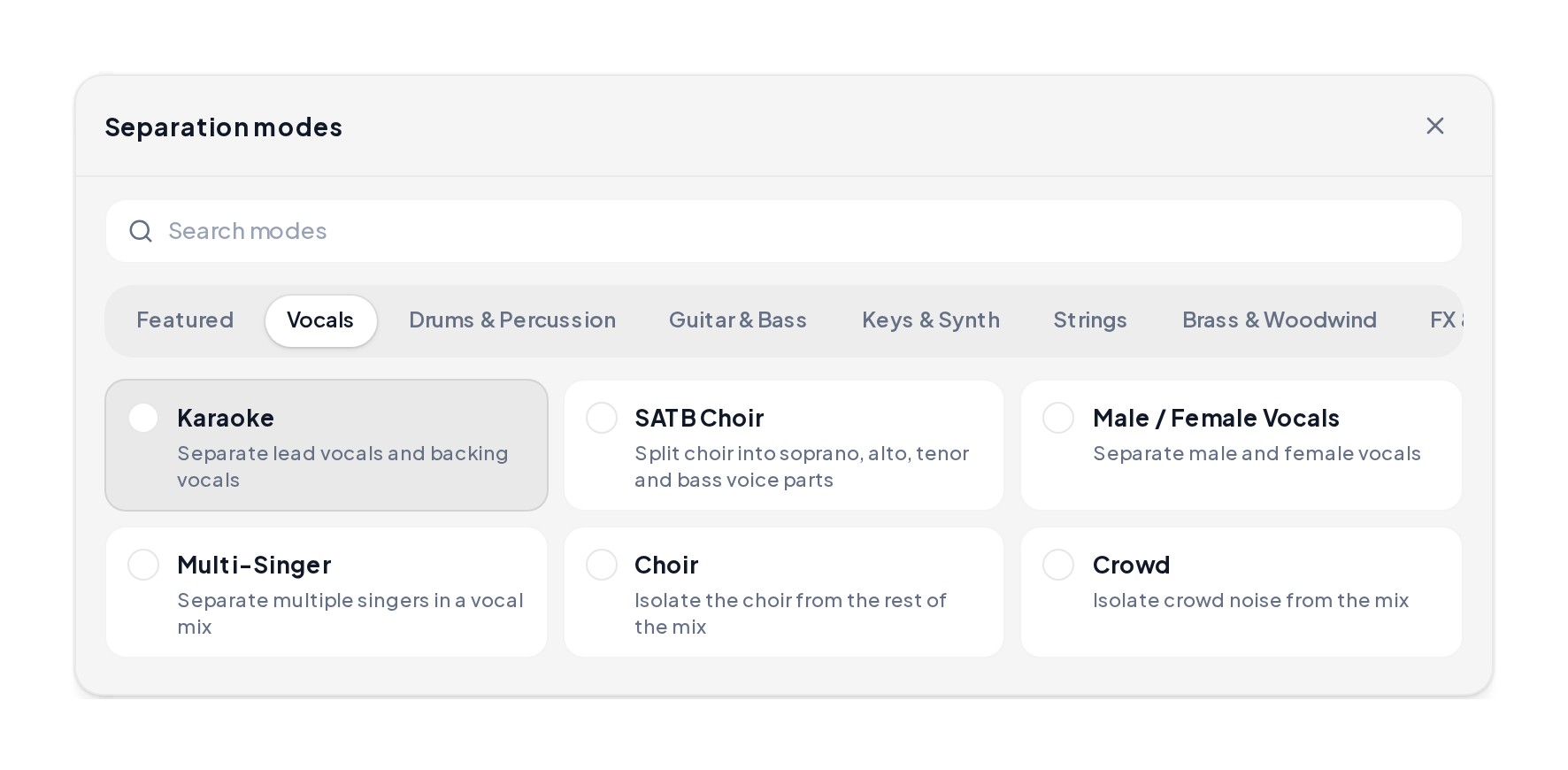Click the Male / Female Vocals title

(1216, 418)
